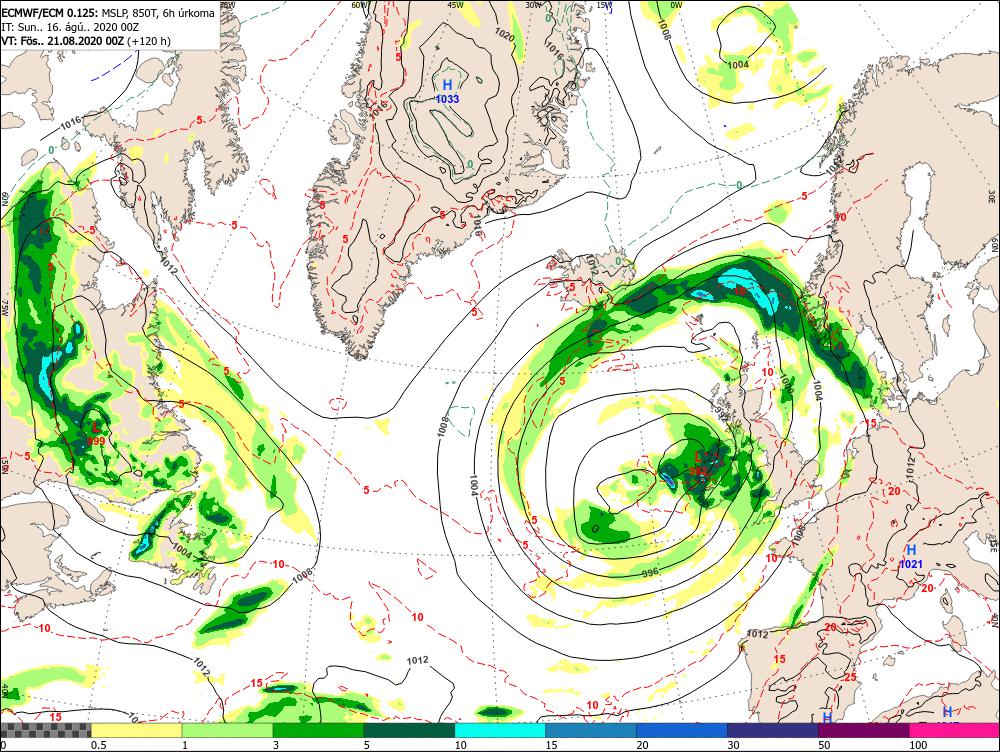
Task: Click the yellow 0.5–1 legend swatch
Action: (x=136, y=730)
